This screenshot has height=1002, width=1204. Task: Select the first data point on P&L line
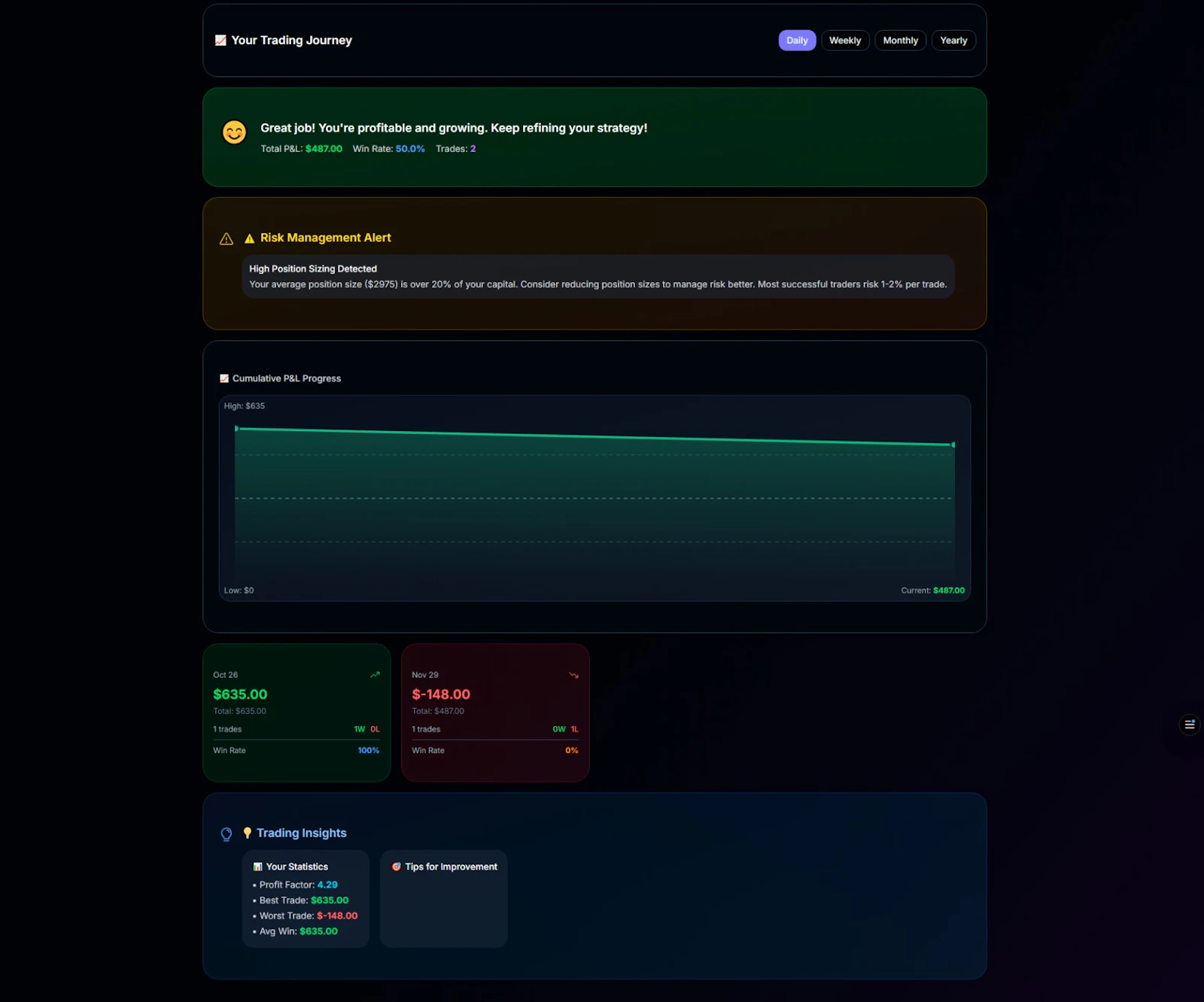coord(236,428)
